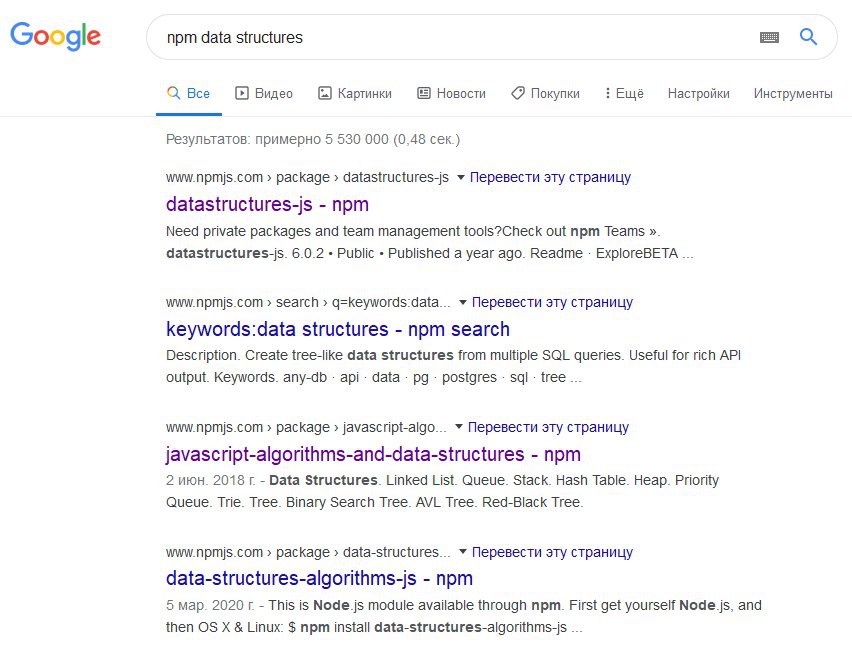
Task: Expand dropdown arrow beside keywords search URL
Action: tap(463, 302)
